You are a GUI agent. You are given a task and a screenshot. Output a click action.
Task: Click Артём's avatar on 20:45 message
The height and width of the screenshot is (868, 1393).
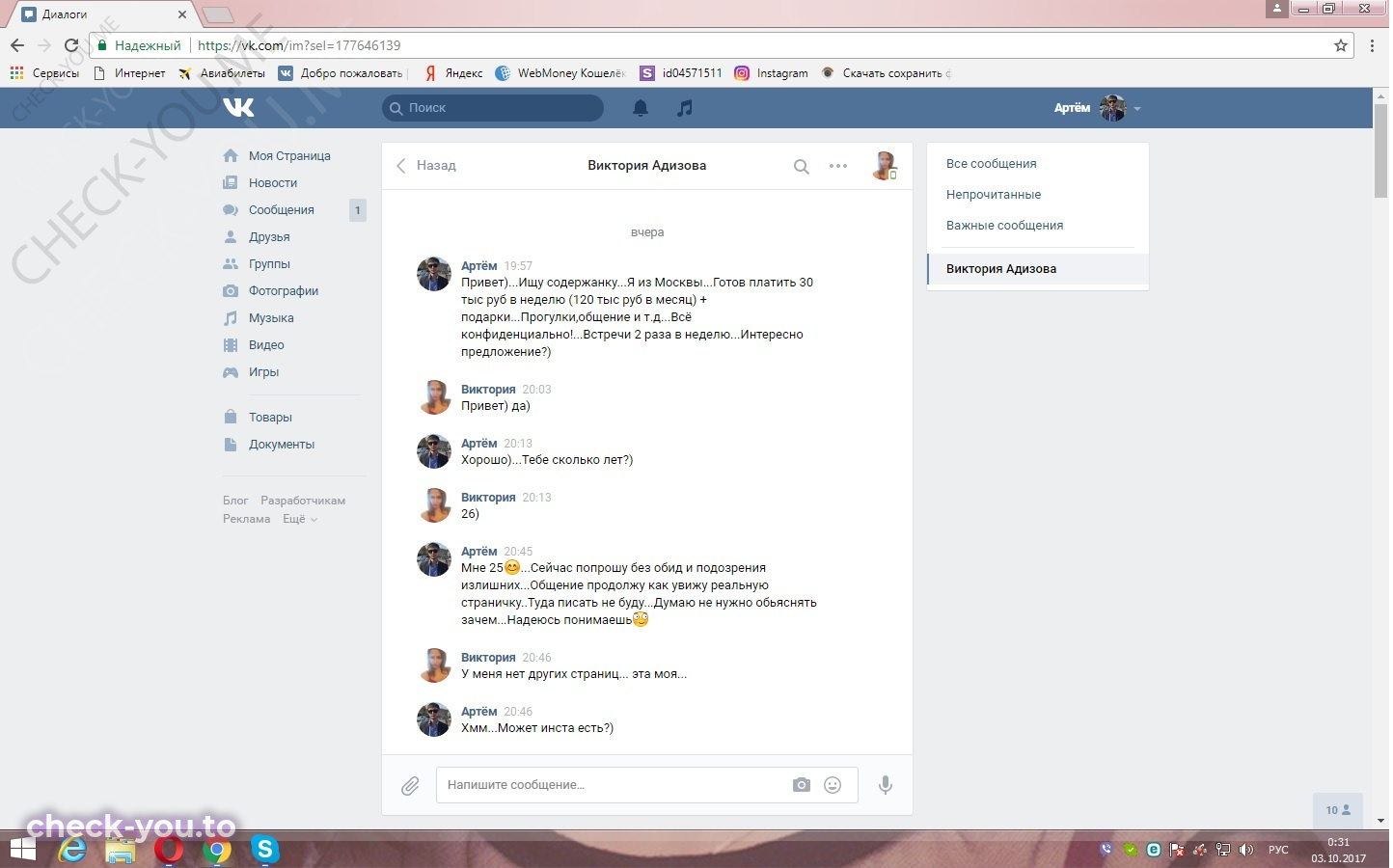434,559
